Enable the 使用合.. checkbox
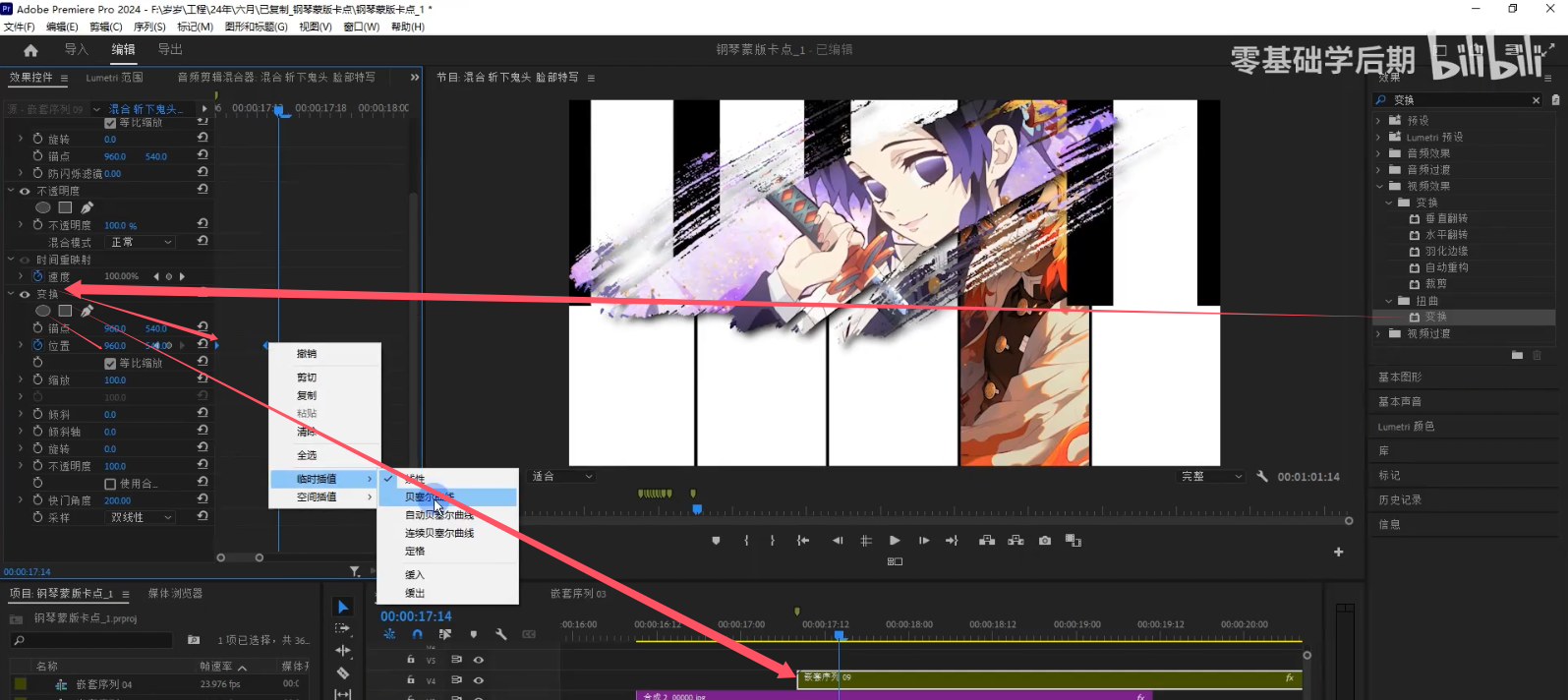Image resolution: width=1568 pixels, height=700 pixels. (x=110, y=484)
